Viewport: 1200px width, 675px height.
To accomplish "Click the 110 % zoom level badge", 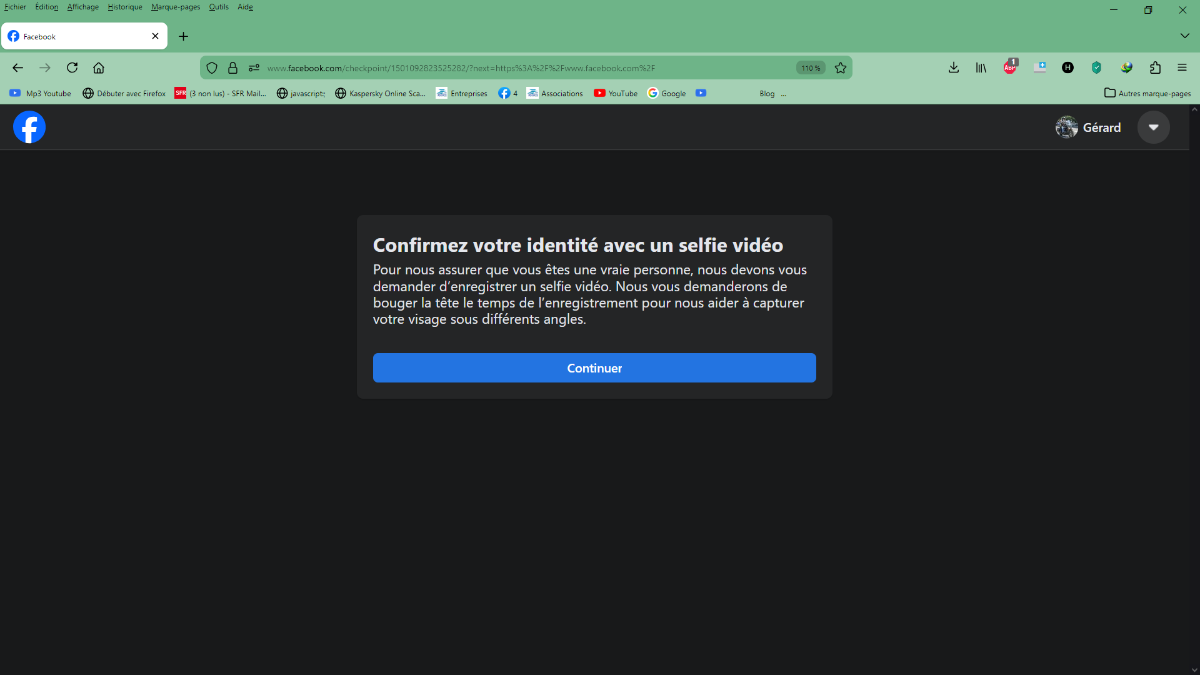I will [x=810, y=68].
